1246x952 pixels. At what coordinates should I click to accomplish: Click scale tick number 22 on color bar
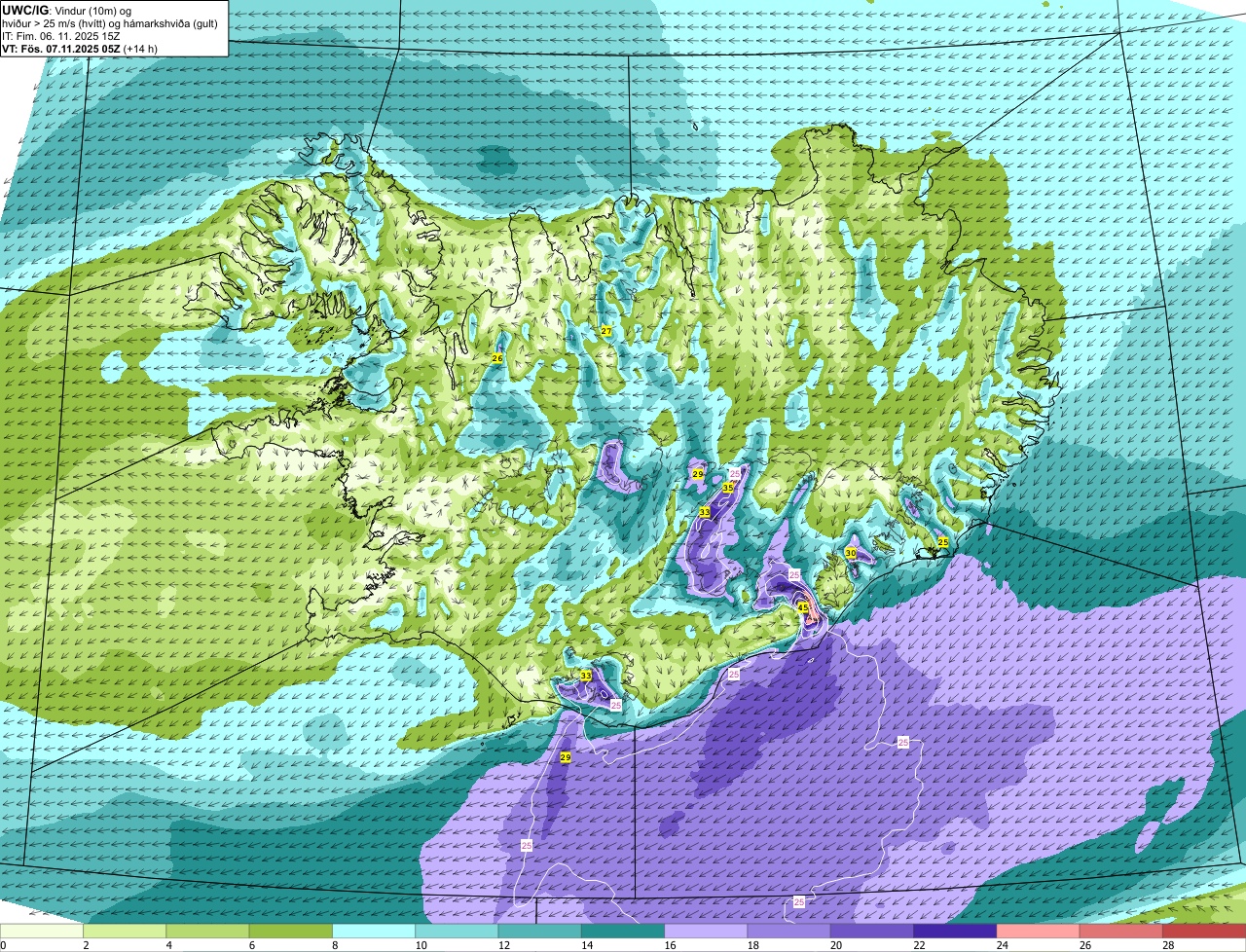click(919, 945)
